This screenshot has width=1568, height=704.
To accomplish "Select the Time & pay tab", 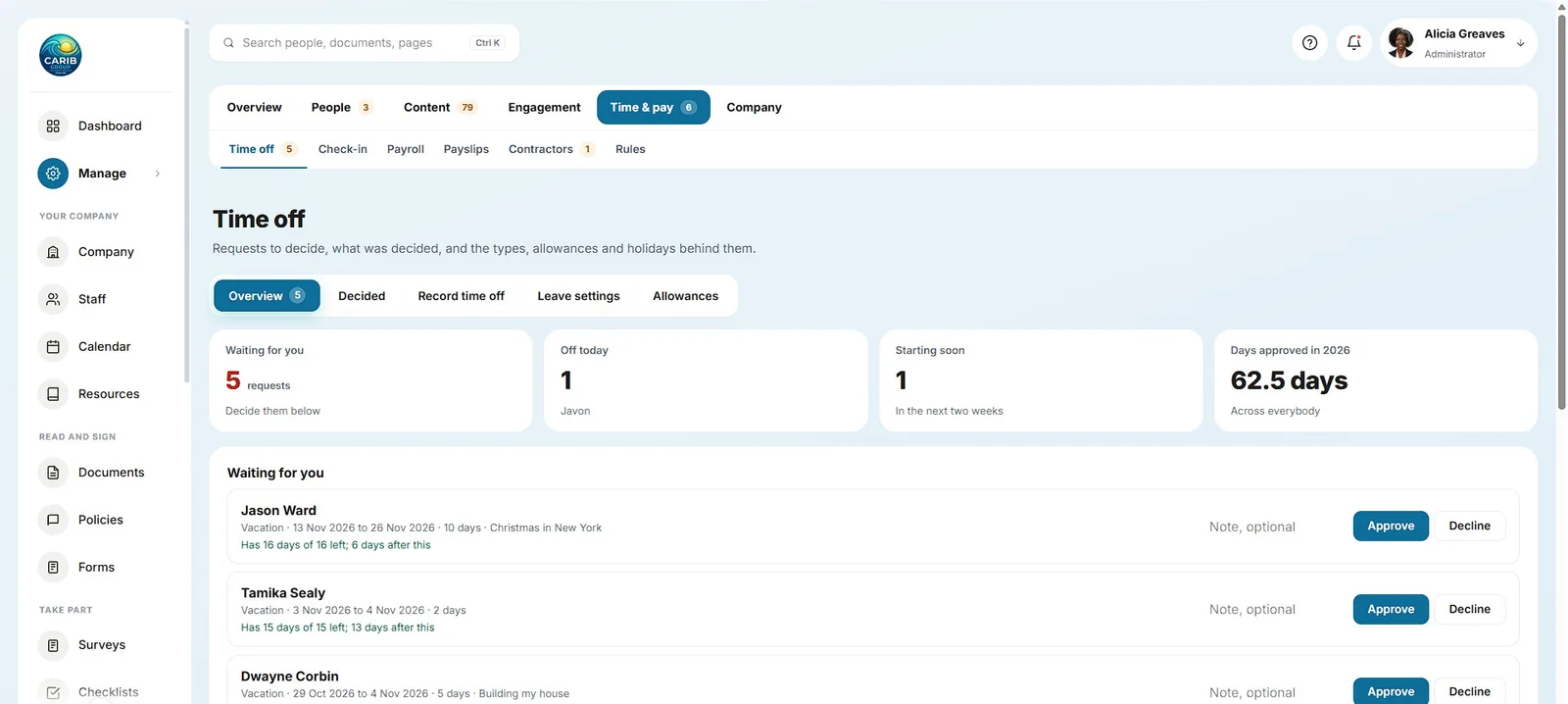I will 653,108.
